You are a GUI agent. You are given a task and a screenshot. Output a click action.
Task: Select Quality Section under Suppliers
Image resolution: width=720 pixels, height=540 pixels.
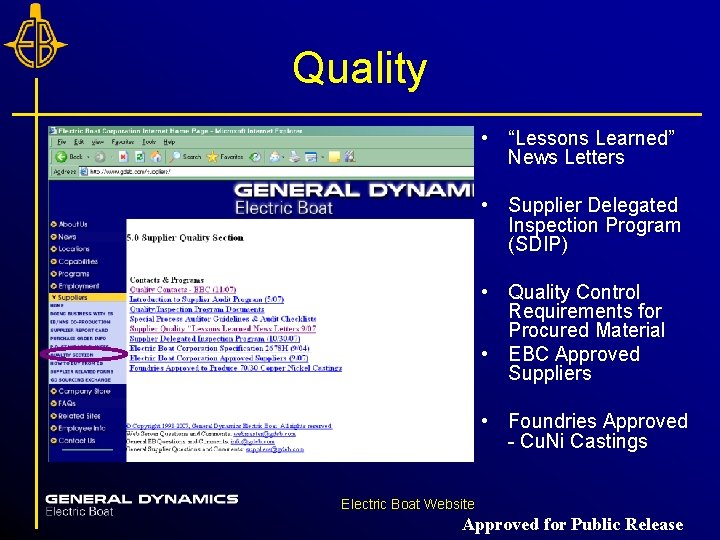click(72, 355)
